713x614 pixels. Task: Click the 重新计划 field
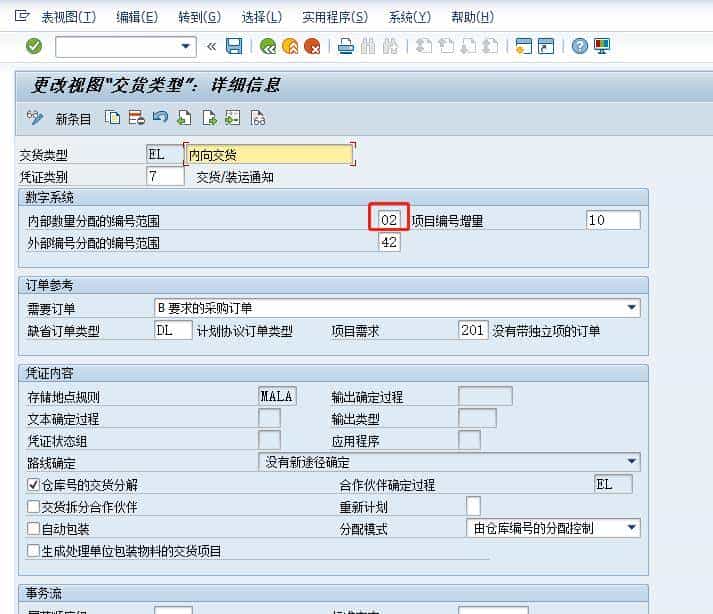click(473, 506)
